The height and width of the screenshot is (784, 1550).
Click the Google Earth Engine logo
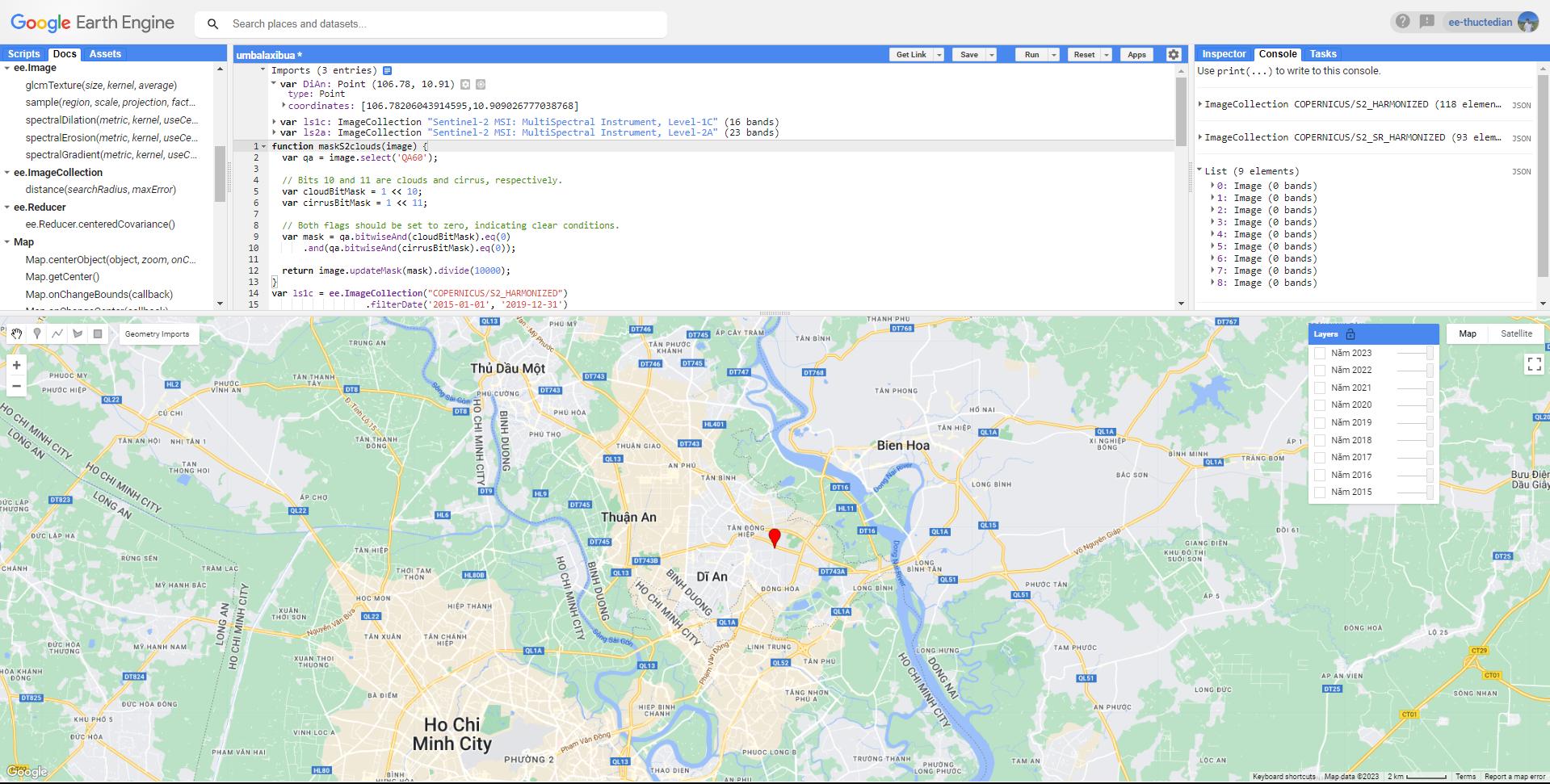click(x=93, y=23)
